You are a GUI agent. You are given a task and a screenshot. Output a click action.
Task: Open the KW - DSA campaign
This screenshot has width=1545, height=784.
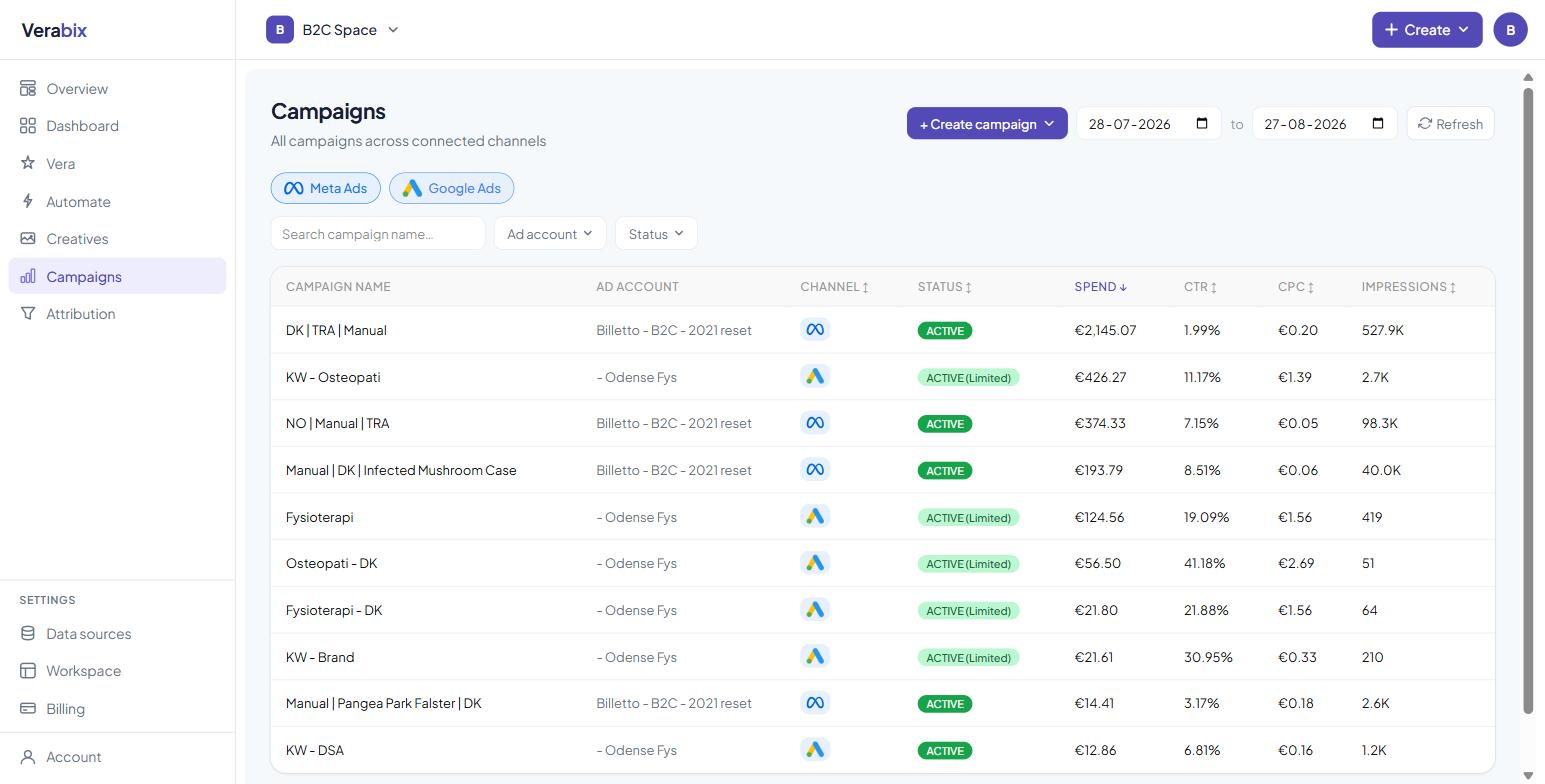[314, 750]
